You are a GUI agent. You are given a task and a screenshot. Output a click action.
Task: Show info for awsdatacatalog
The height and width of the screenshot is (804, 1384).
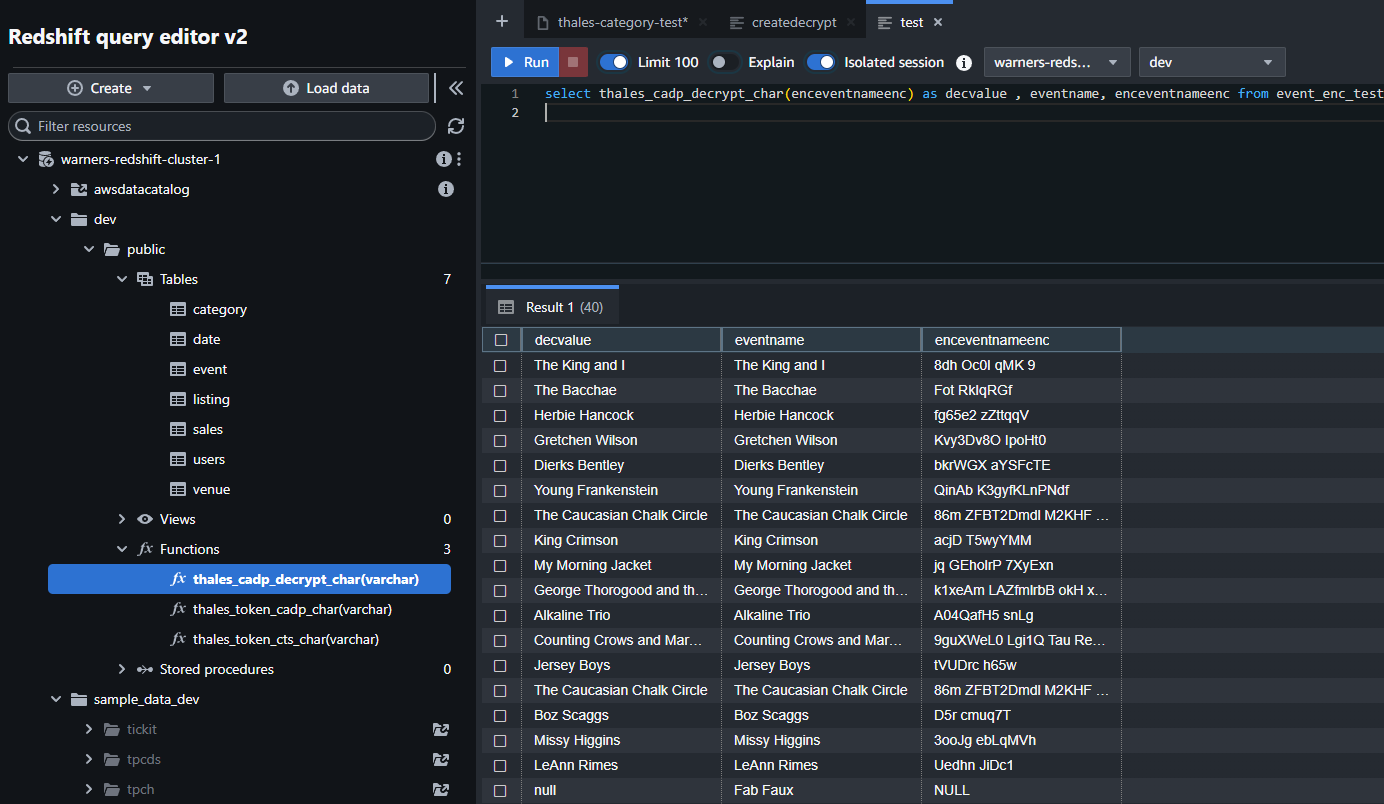click(446, 189)
